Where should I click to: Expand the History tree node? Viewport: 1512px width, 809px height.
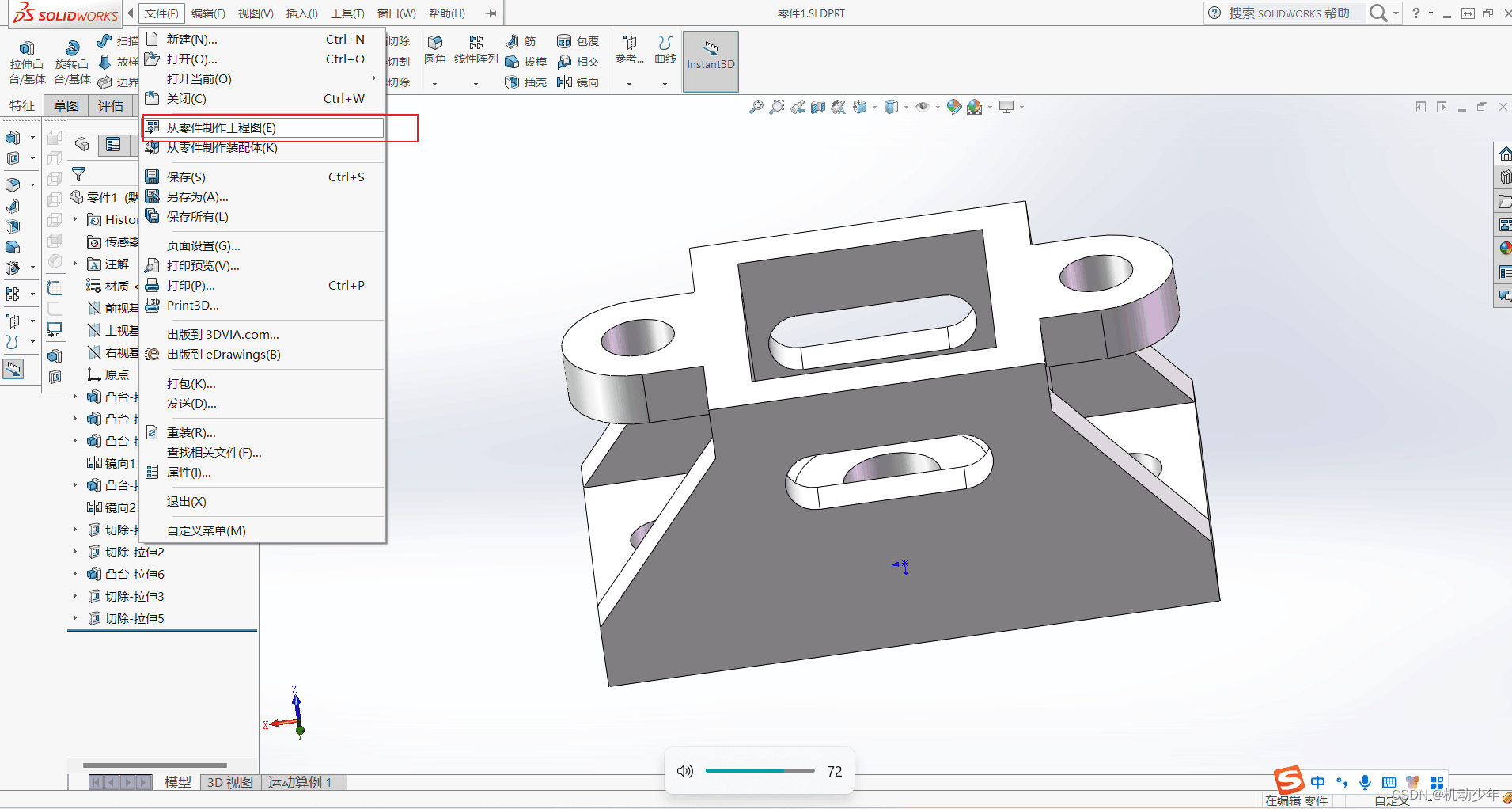pos(75,219)
